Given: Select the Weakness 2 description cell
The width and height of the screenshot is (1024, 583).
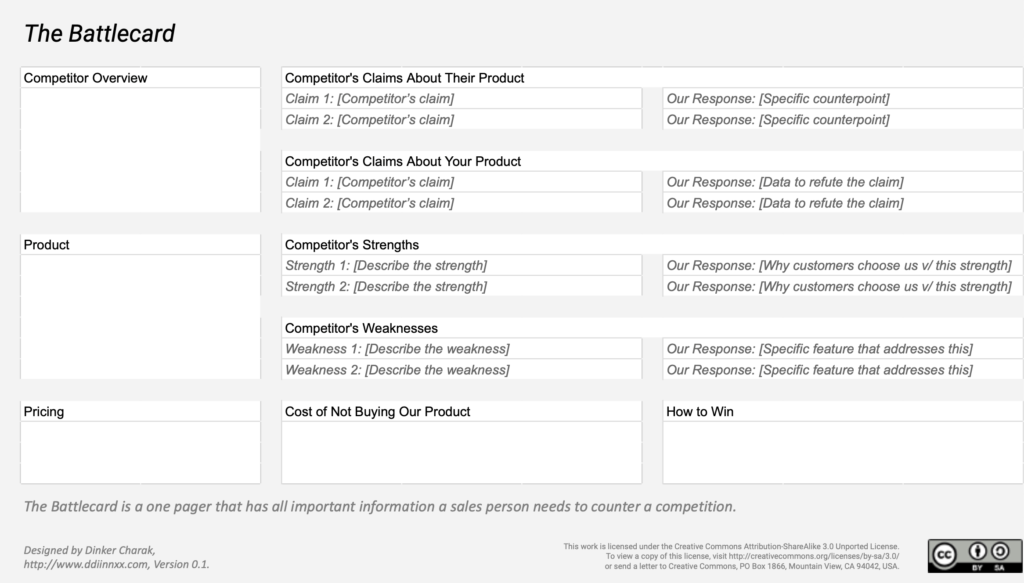Looking at the screenshot, I should pos(462,370).
